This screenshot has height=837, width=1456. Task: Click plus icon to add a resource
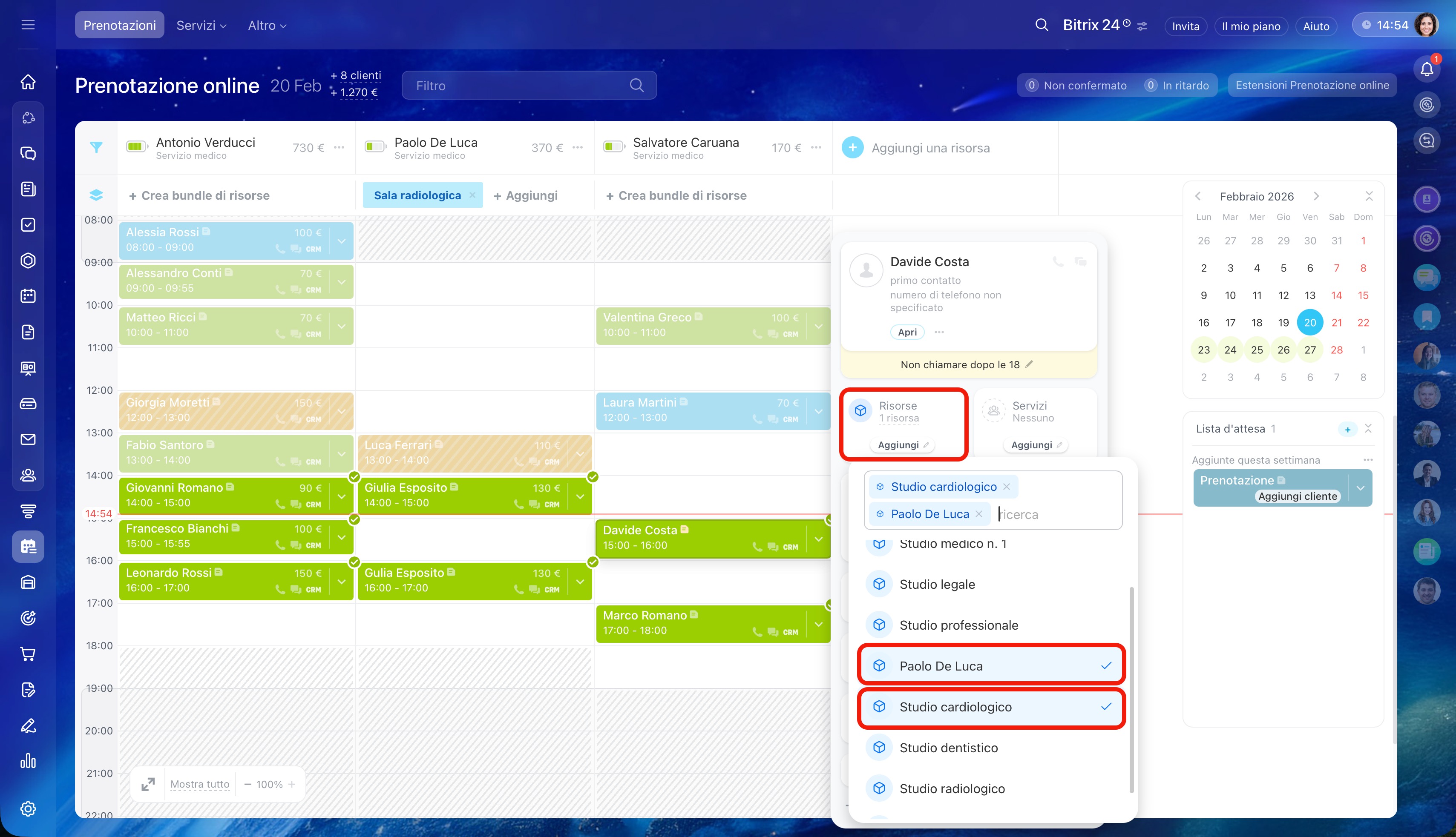852,148
